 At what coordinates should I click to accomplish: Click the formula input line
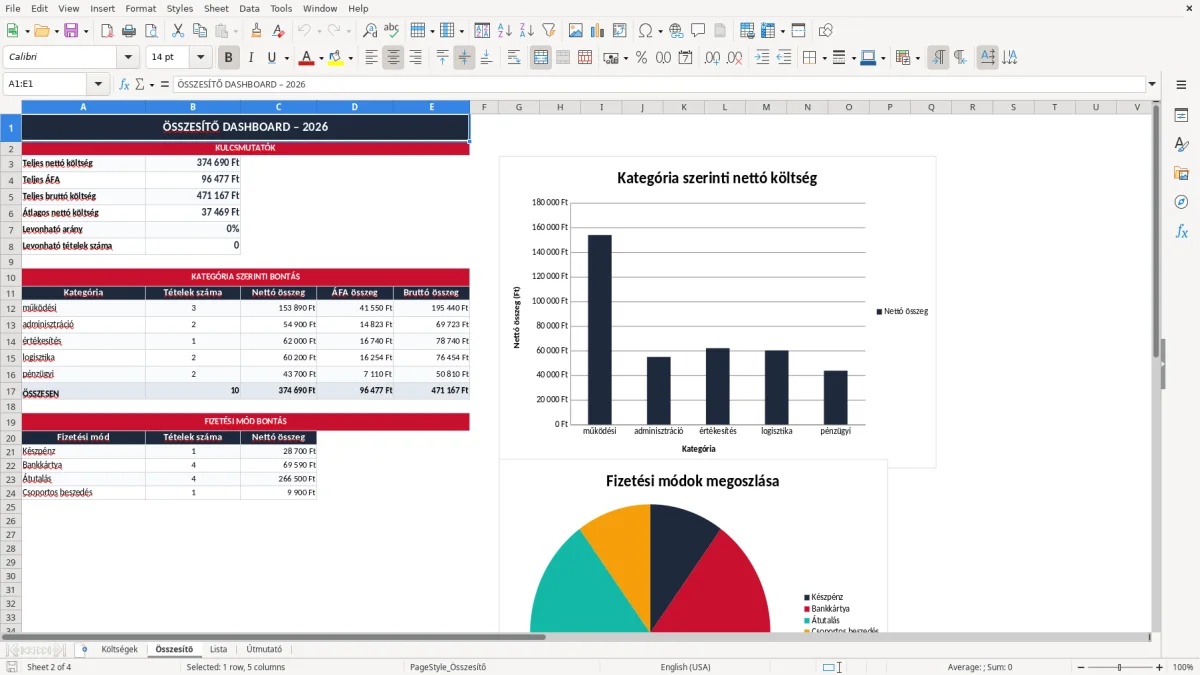click(658, 84)
